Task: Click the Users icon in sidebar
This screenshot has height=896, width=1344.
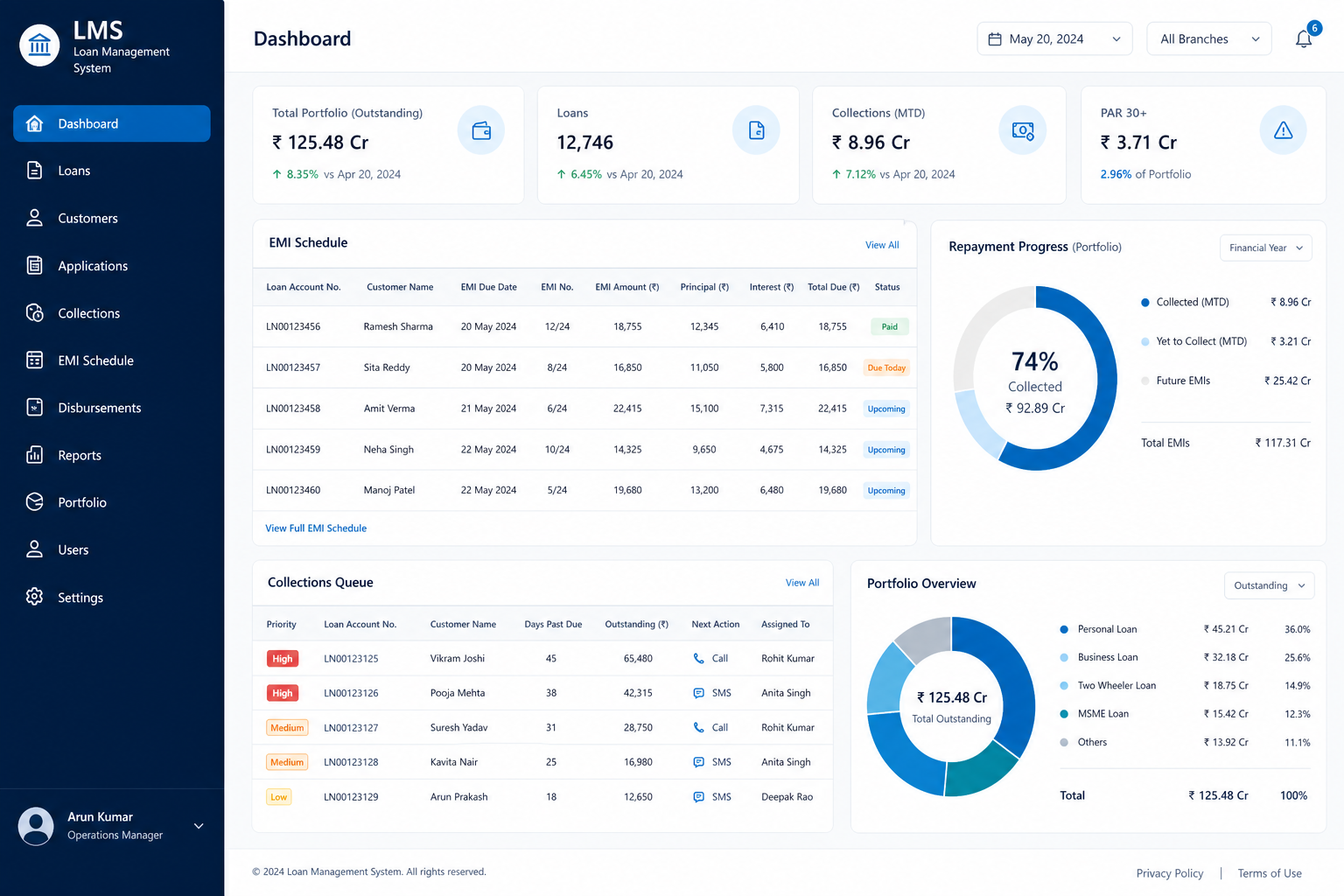Action: click(x=35, y=549)
